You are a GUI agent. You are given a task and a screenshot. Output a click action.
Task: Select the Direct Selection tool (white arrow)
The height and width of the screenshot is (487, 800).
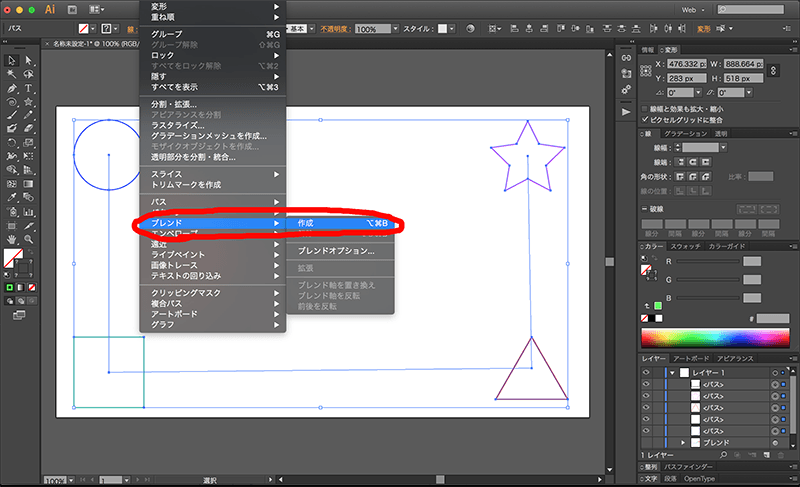[29, 61]
